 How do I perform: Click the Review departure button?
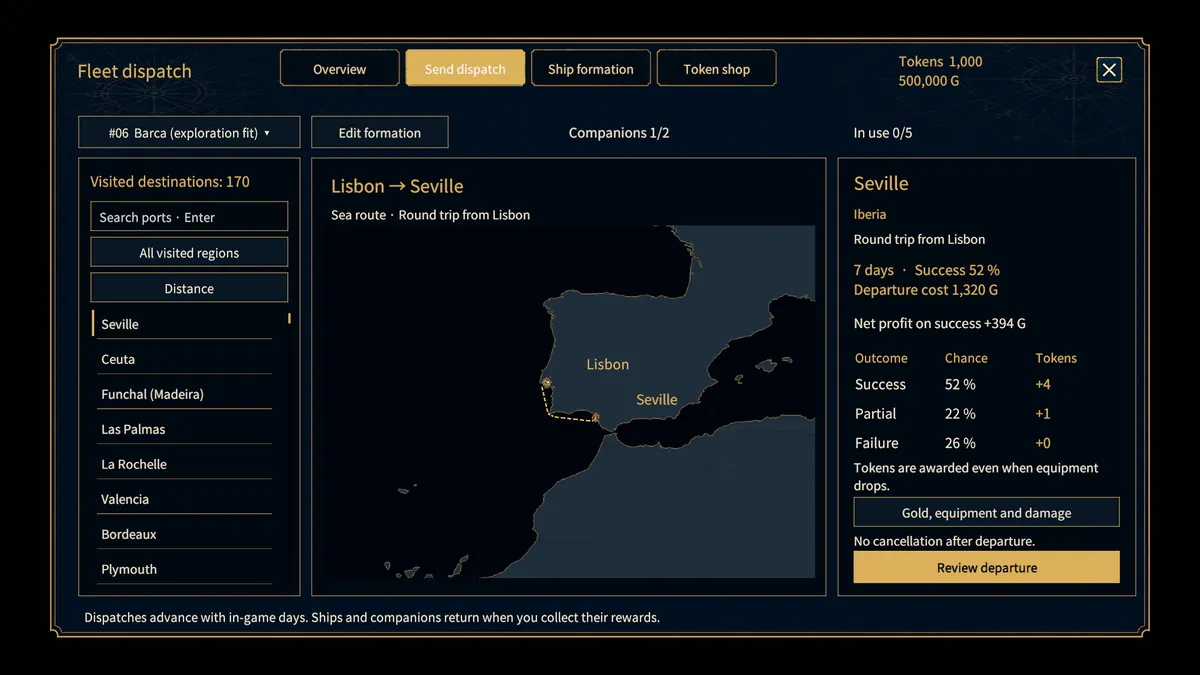pos(986,567)
